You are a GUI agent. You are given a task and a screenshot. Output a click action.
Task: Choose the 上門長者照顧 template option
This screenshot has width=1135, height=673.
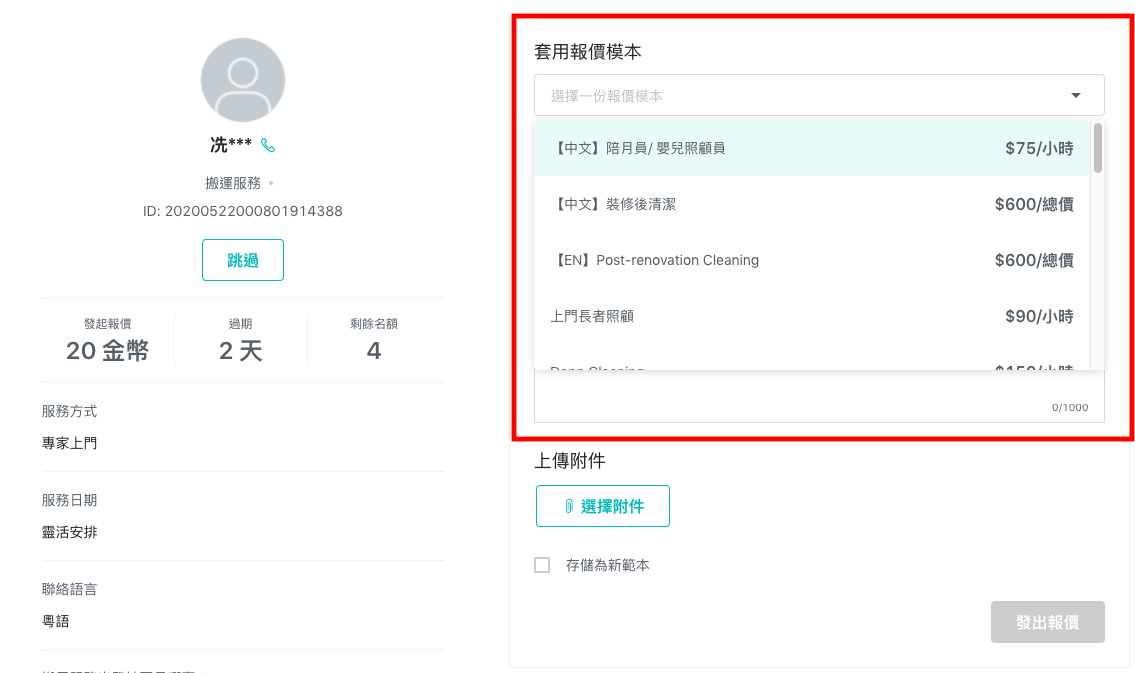811,316
